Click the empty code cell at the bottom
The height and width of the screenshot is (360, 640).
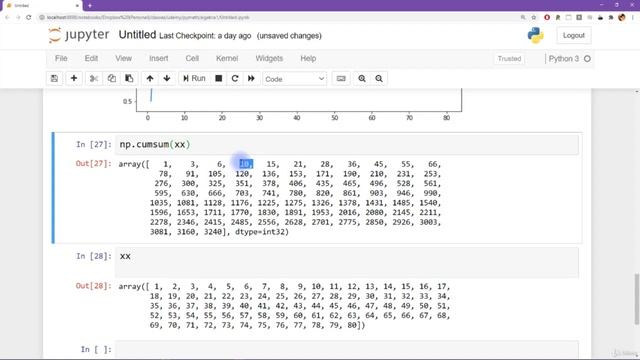[347, 350]
